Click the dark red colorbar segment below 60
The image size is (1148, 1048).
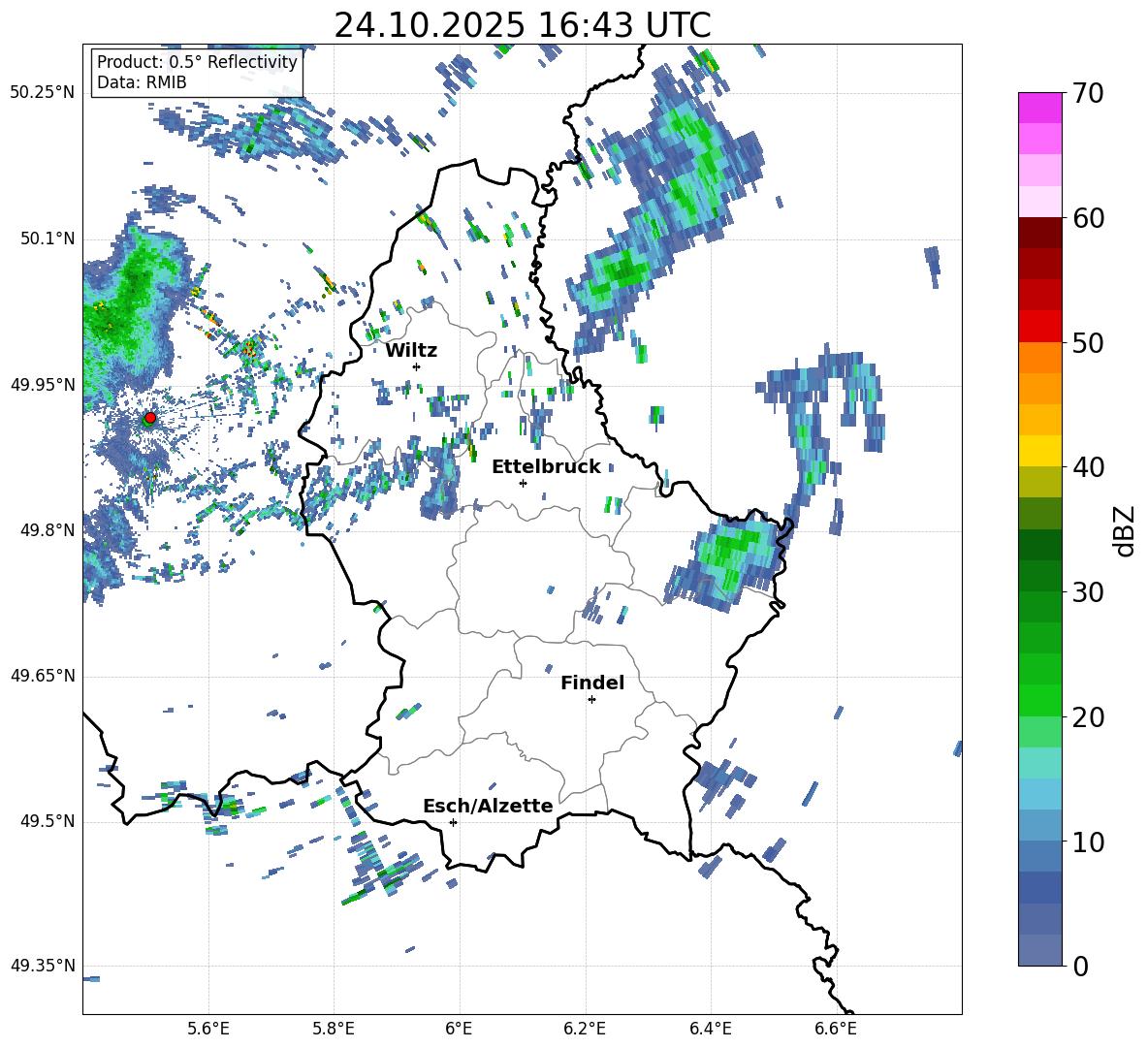click(1040, 233)
